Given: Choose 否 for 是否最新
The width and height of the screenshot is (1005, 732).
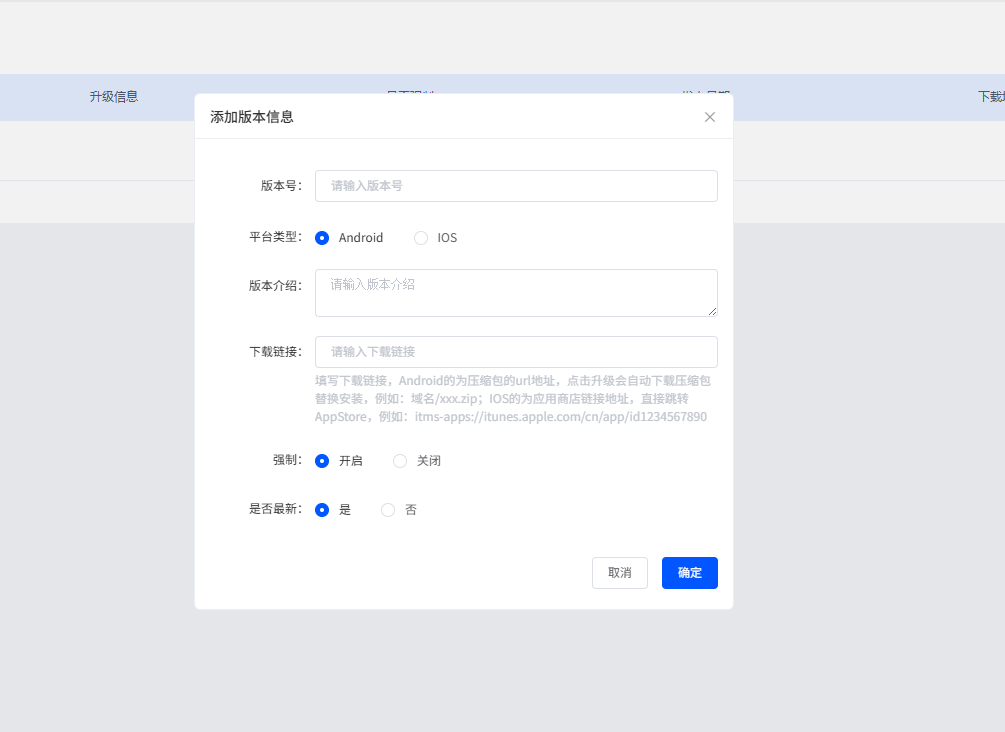Looking at the screenshot, I should coord(388,510).
